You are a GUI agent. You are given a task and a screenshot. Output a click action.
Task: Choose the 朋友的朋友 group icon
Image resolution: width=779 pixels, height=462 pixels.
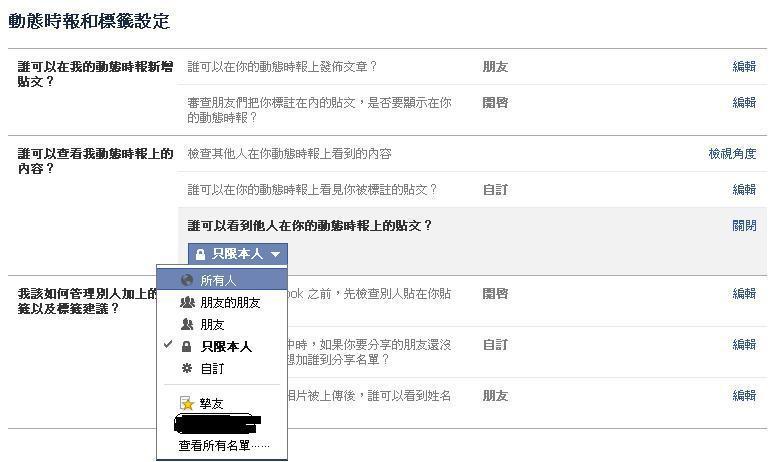coord(186,303)
